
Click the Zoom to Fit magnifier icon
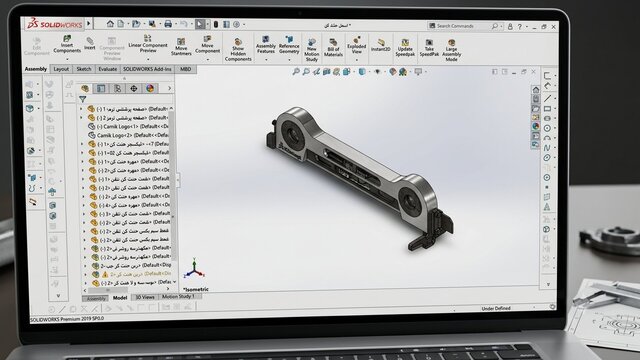[x=296, y=72]
